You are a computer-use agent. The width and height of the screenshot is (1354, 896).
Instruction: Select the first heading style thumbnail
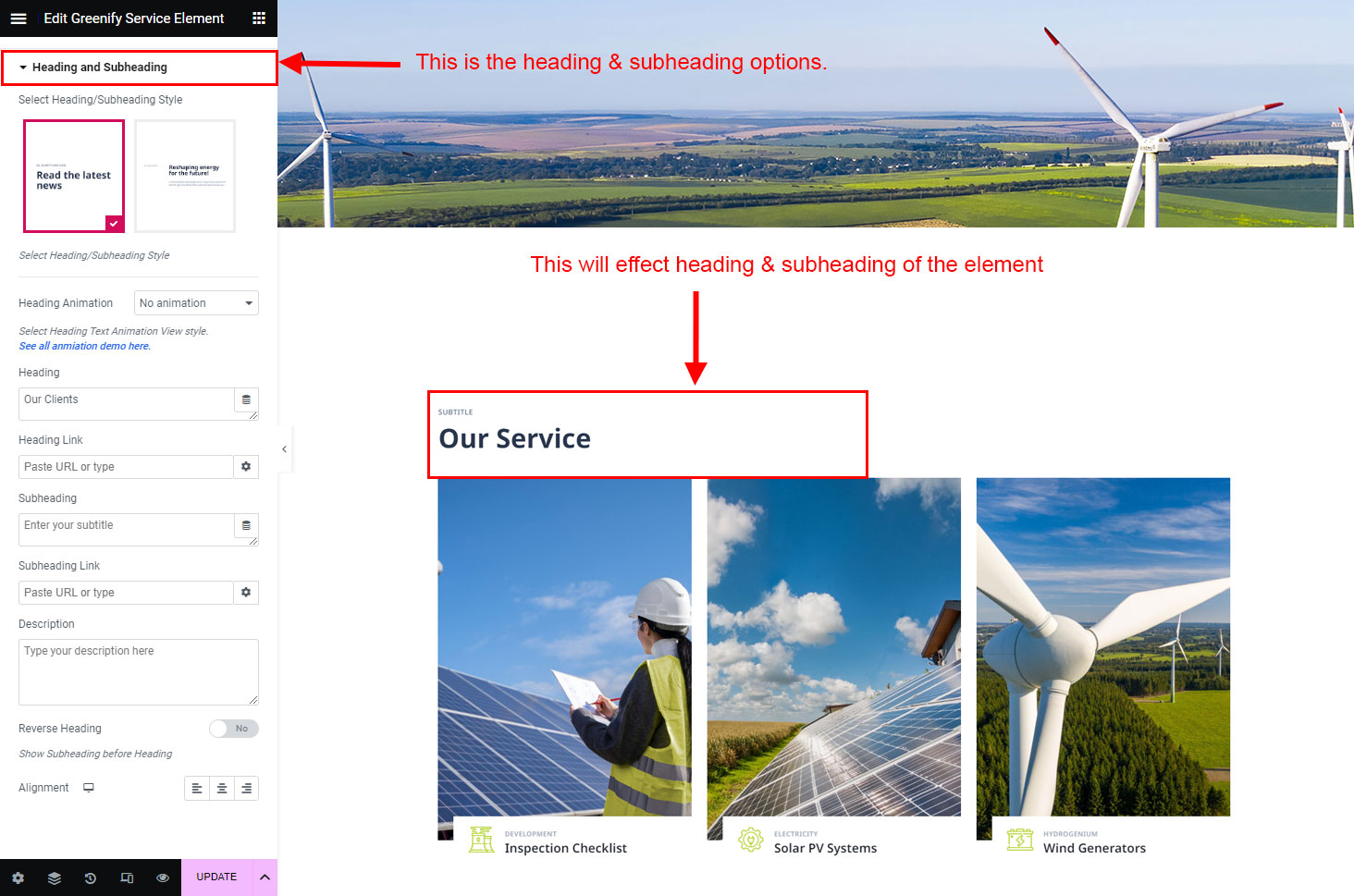click(x=74, y=176)
